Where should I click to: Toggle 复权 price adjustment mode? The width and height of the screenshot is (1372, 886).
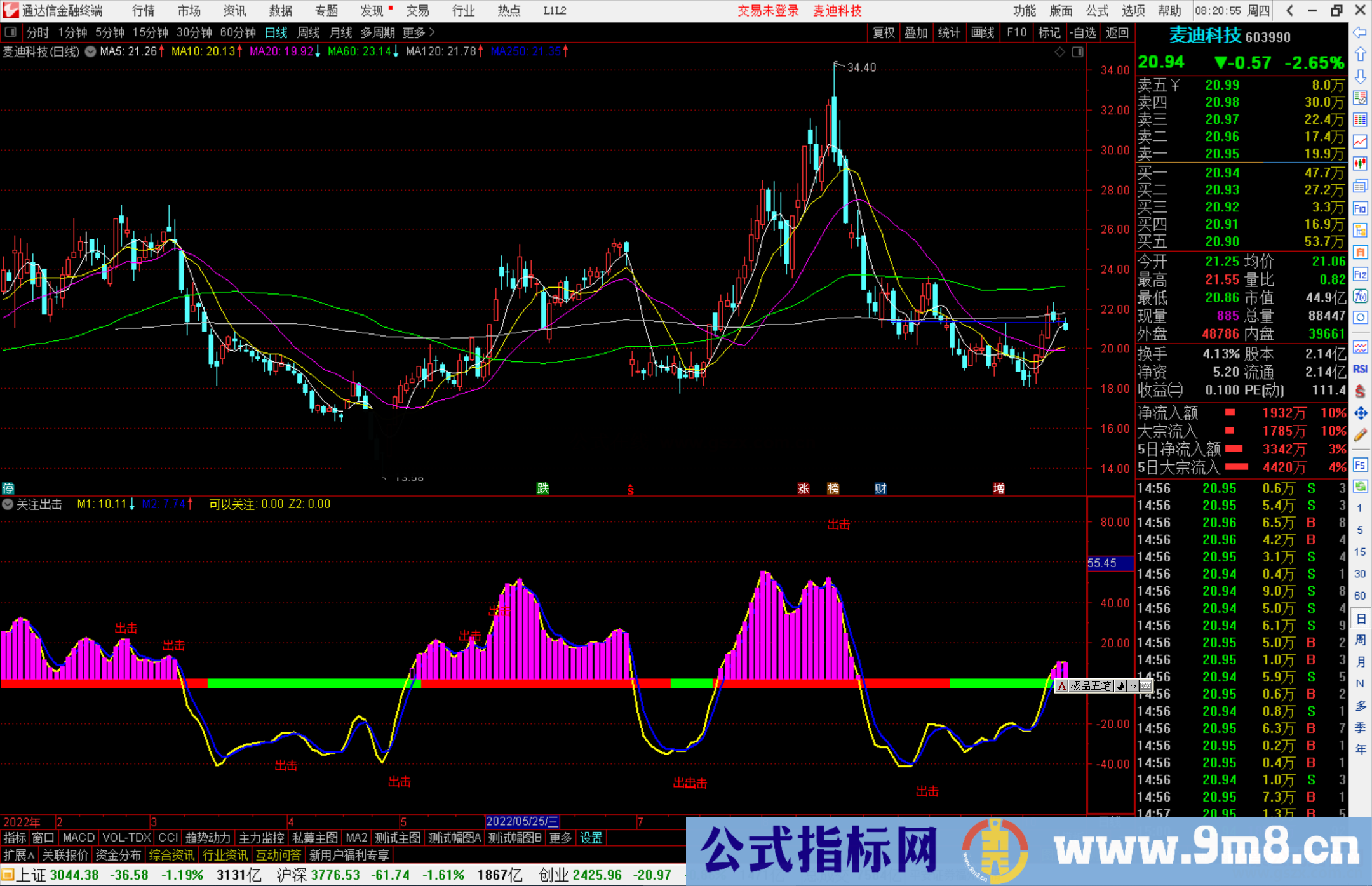(884, 32)
